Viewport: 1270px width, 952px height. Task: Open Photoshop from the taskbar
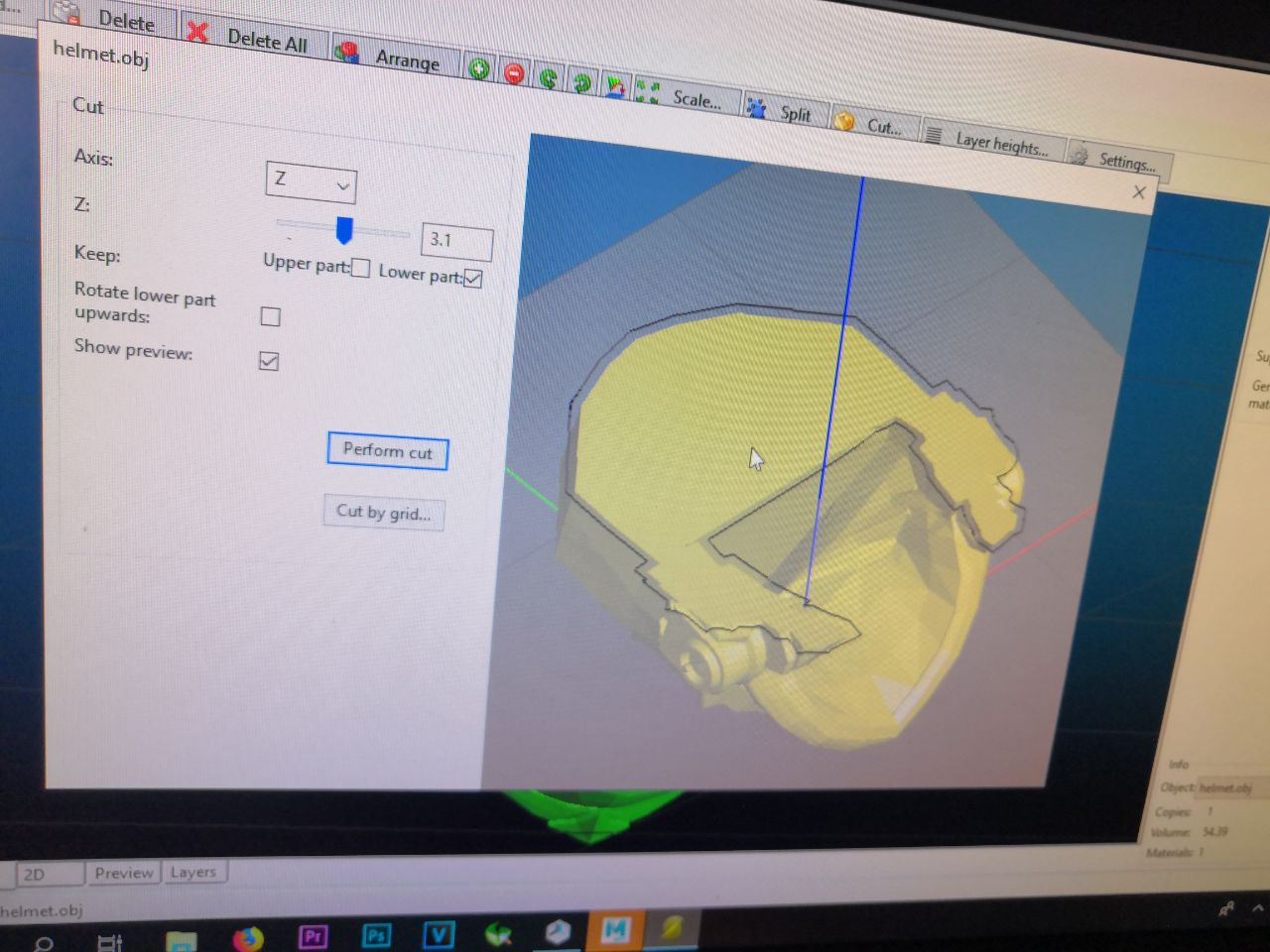[376, 934]
